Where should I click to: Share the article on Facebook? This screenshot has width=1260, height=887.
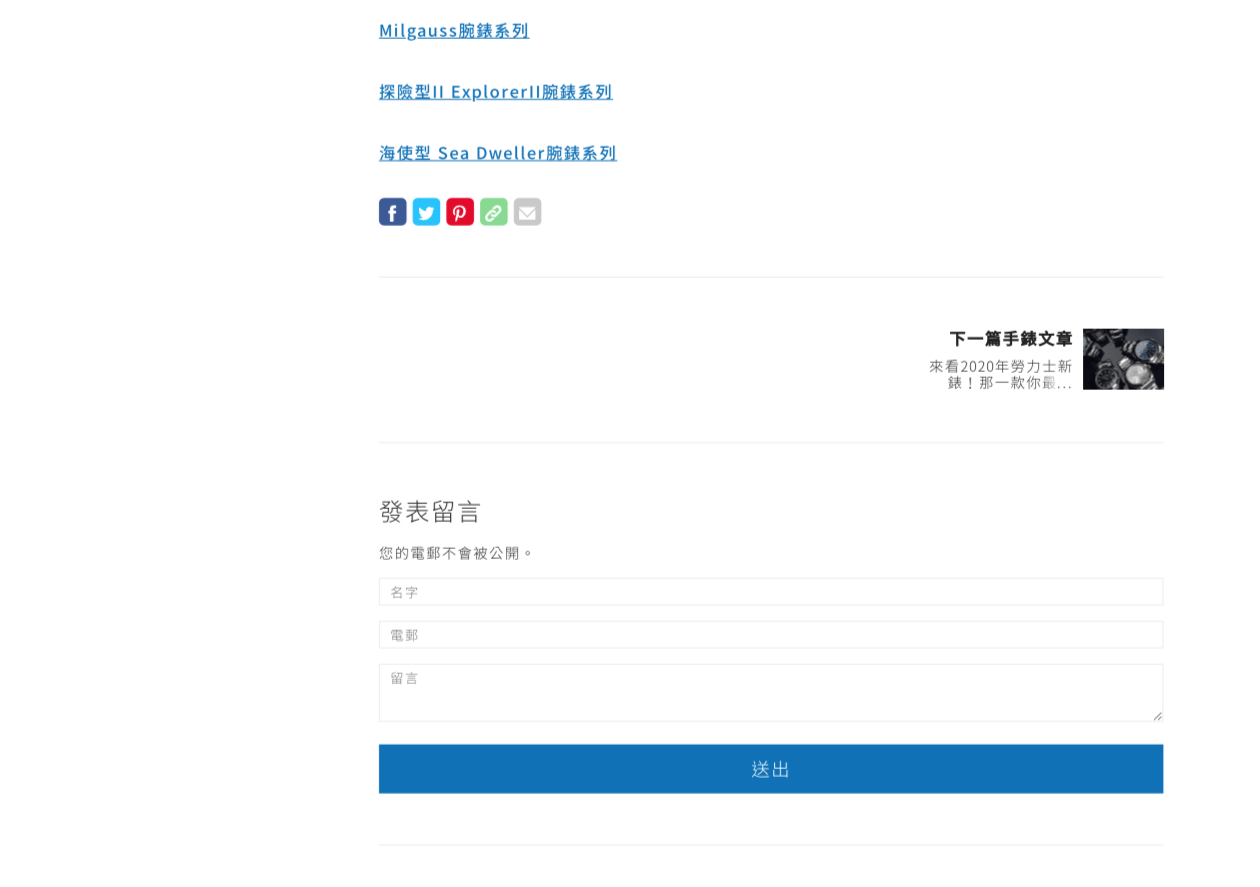coord(393,212)
